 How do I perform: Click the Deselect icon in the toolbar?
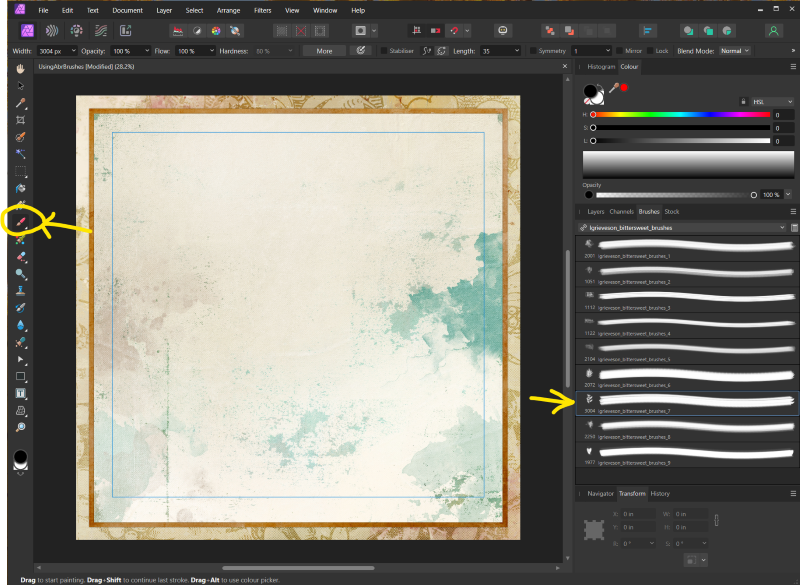point(301,31)
